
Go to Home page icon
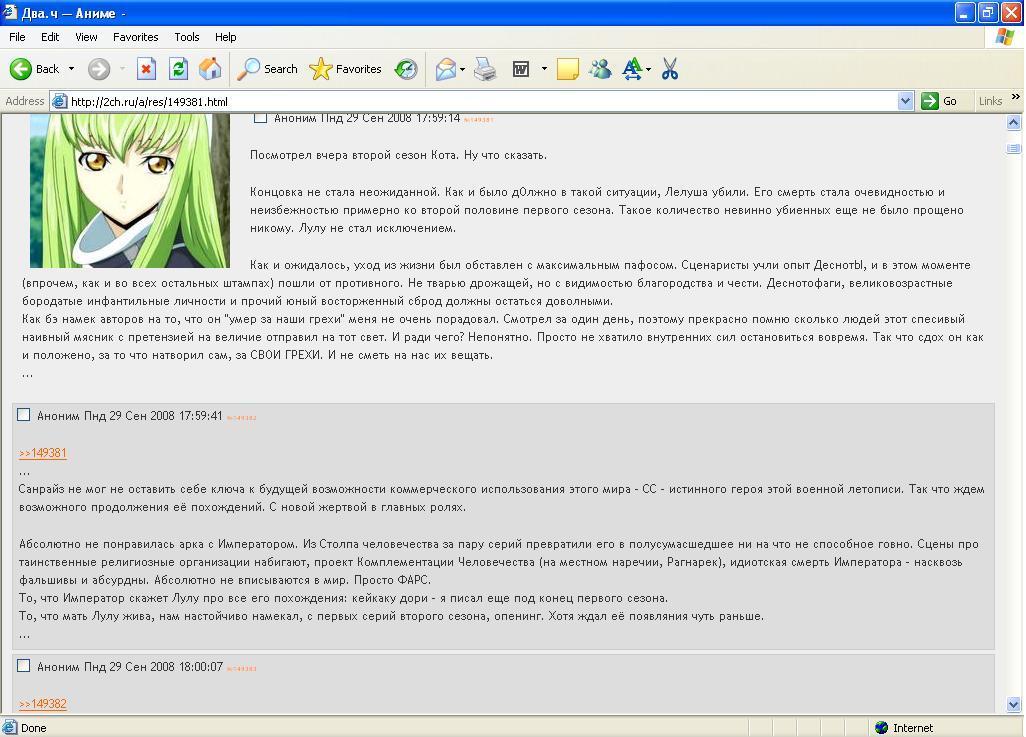210,69
